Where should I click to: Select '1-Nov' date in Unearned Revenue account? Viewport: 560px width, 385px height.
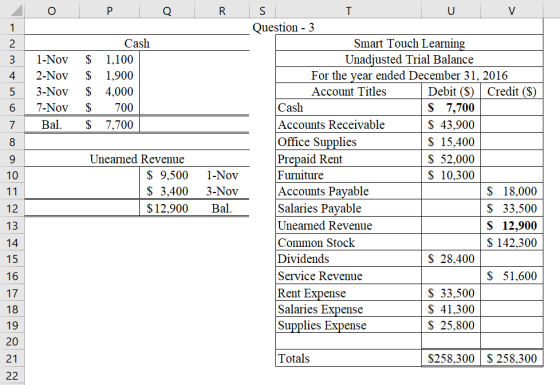(222, 175)
